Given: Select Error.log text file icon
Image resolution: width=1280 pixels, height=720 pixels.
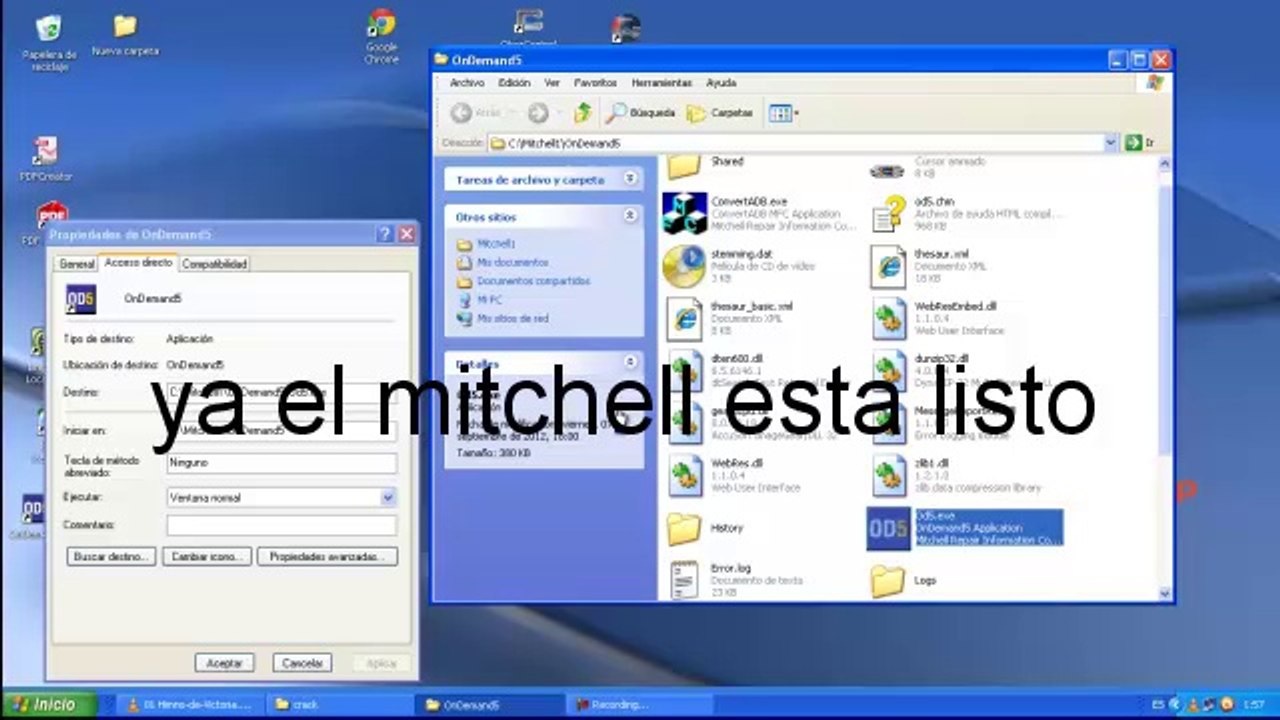Looking at the screenshot, I should [684, 579].
